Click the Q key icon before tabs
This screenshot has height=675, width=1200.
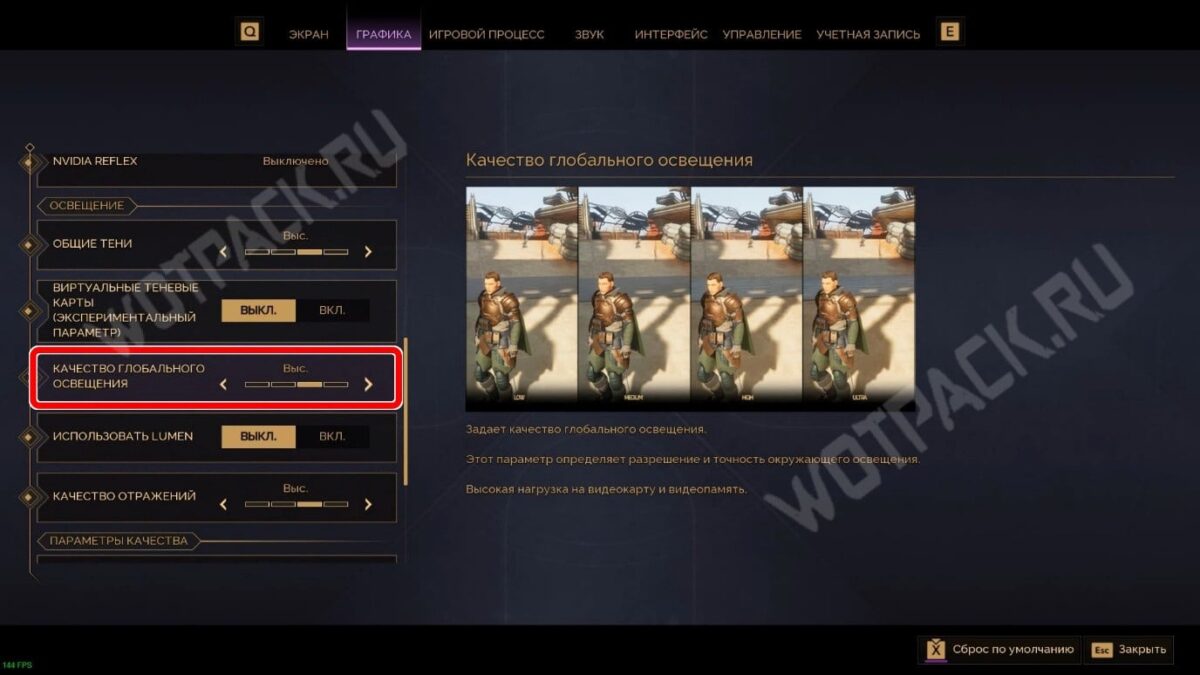point(250,32)
